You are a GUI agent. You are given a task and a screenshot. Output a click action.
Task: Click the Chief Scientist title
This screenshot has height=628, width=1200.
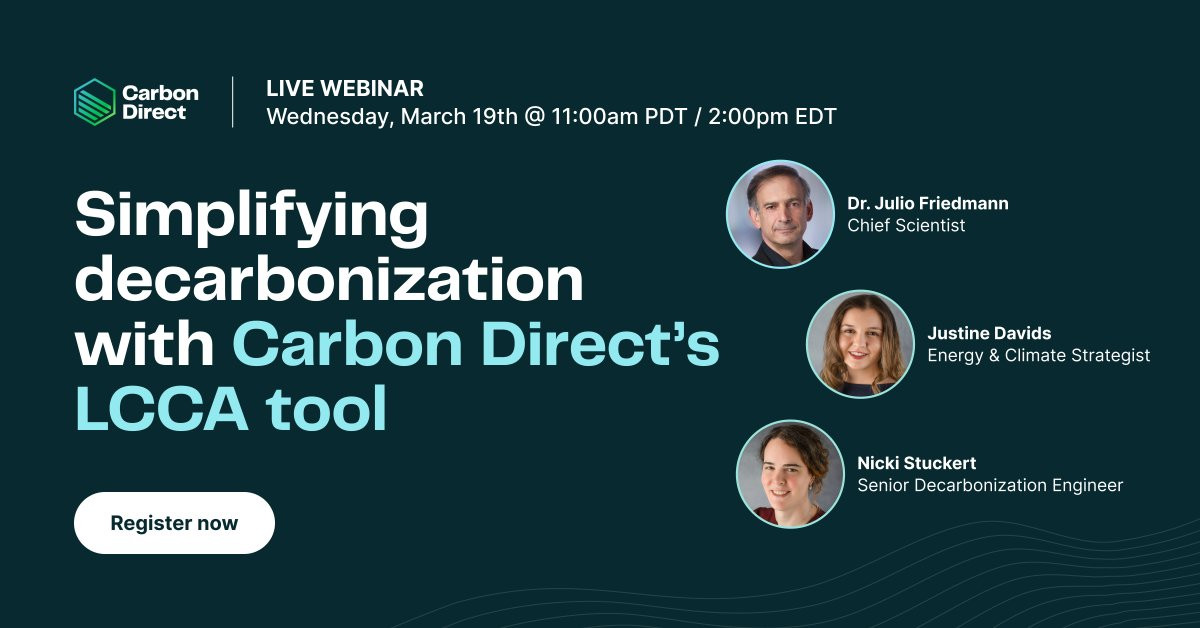pyautogui.click(x=906, y=226)
